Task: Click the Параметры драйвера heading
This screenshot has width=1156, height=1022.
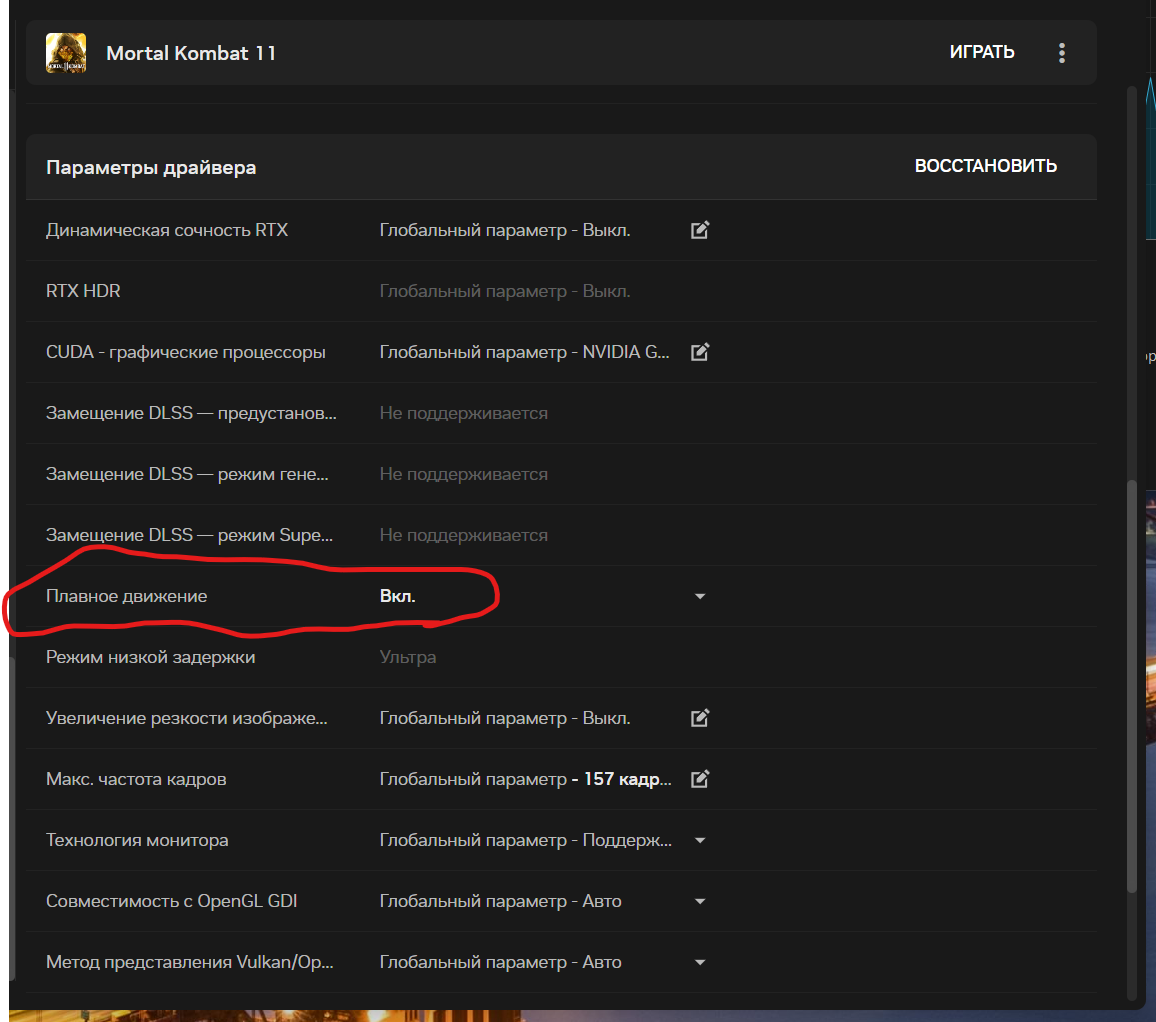Action: [x=151, y=167]
